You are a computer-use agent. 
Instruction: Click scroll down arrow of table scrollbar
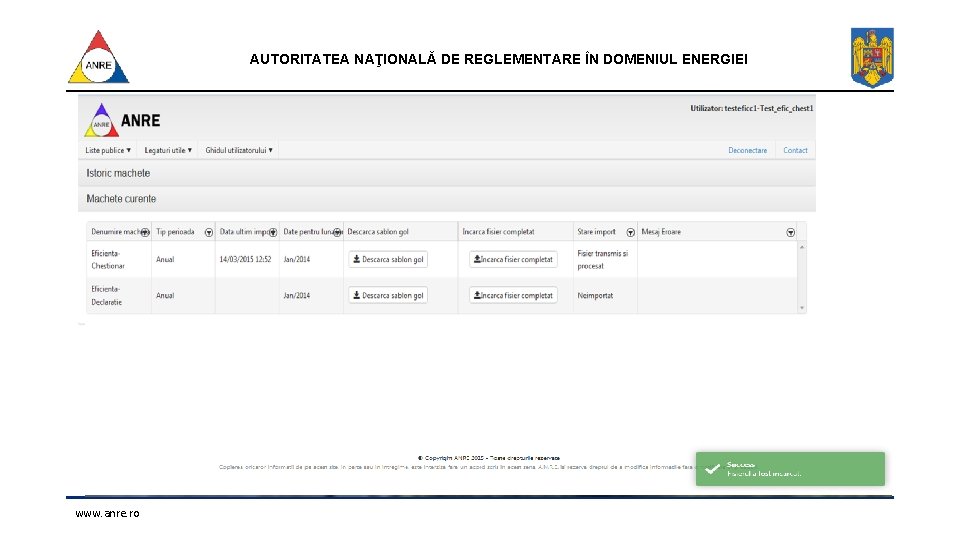point(802,308)
